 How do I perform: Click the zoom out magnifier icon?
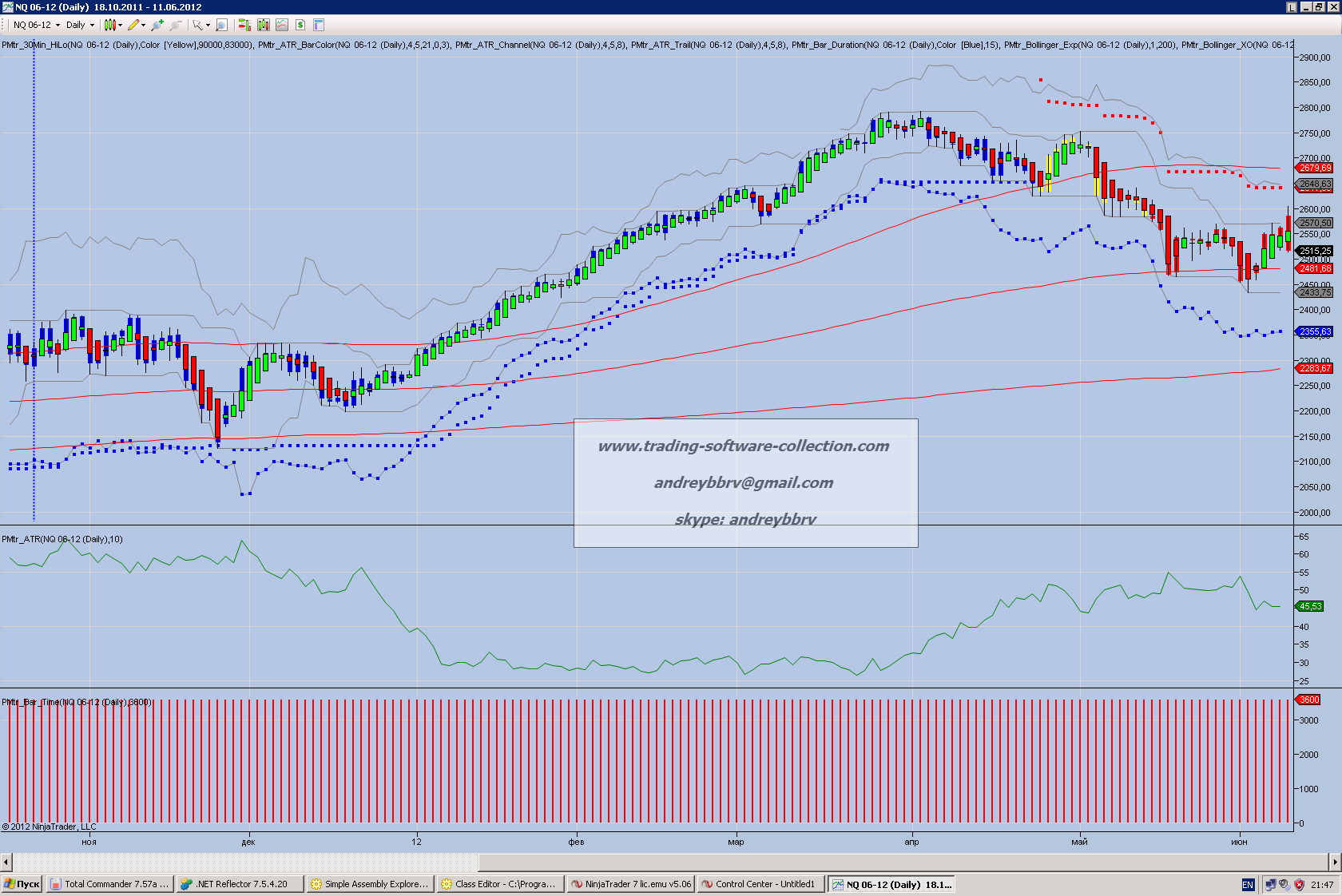176,25
